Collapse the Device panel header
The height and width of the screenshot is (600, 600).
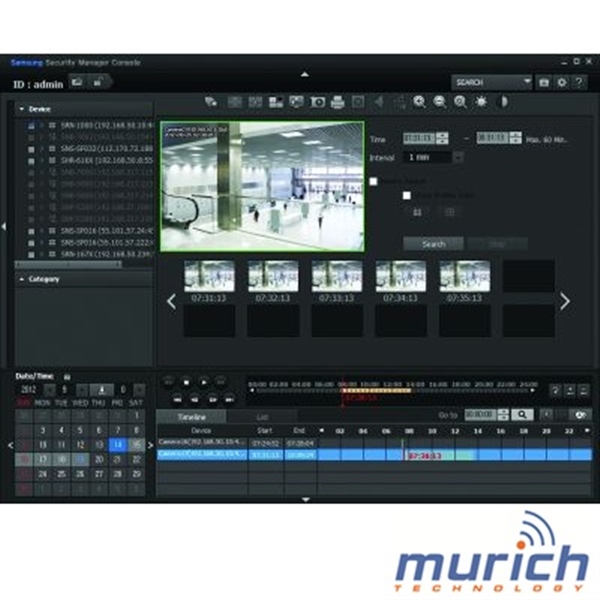click(x=84, y=109)
